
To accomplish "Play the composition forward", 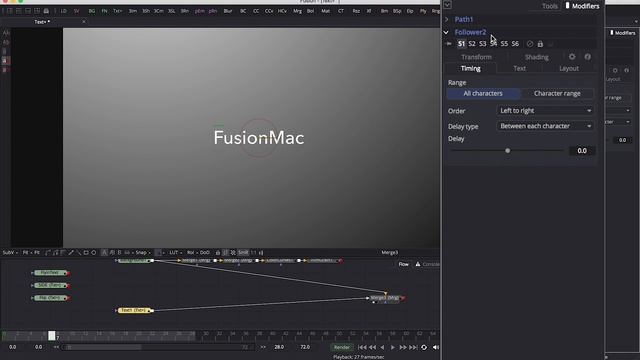I will [392, 347].
